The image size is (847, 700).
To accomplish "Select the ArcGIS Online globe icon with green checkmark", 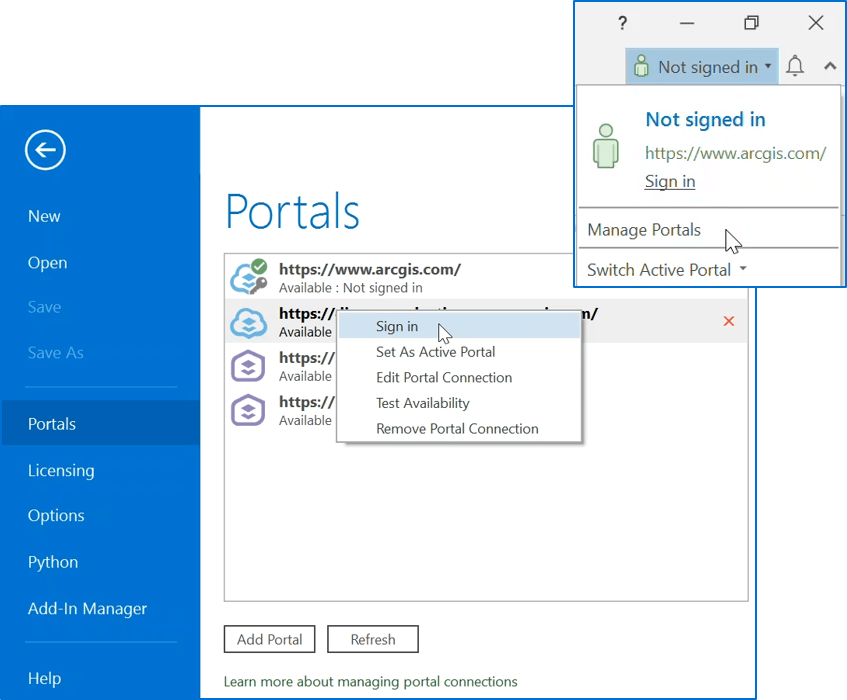I will click(248, 277).
